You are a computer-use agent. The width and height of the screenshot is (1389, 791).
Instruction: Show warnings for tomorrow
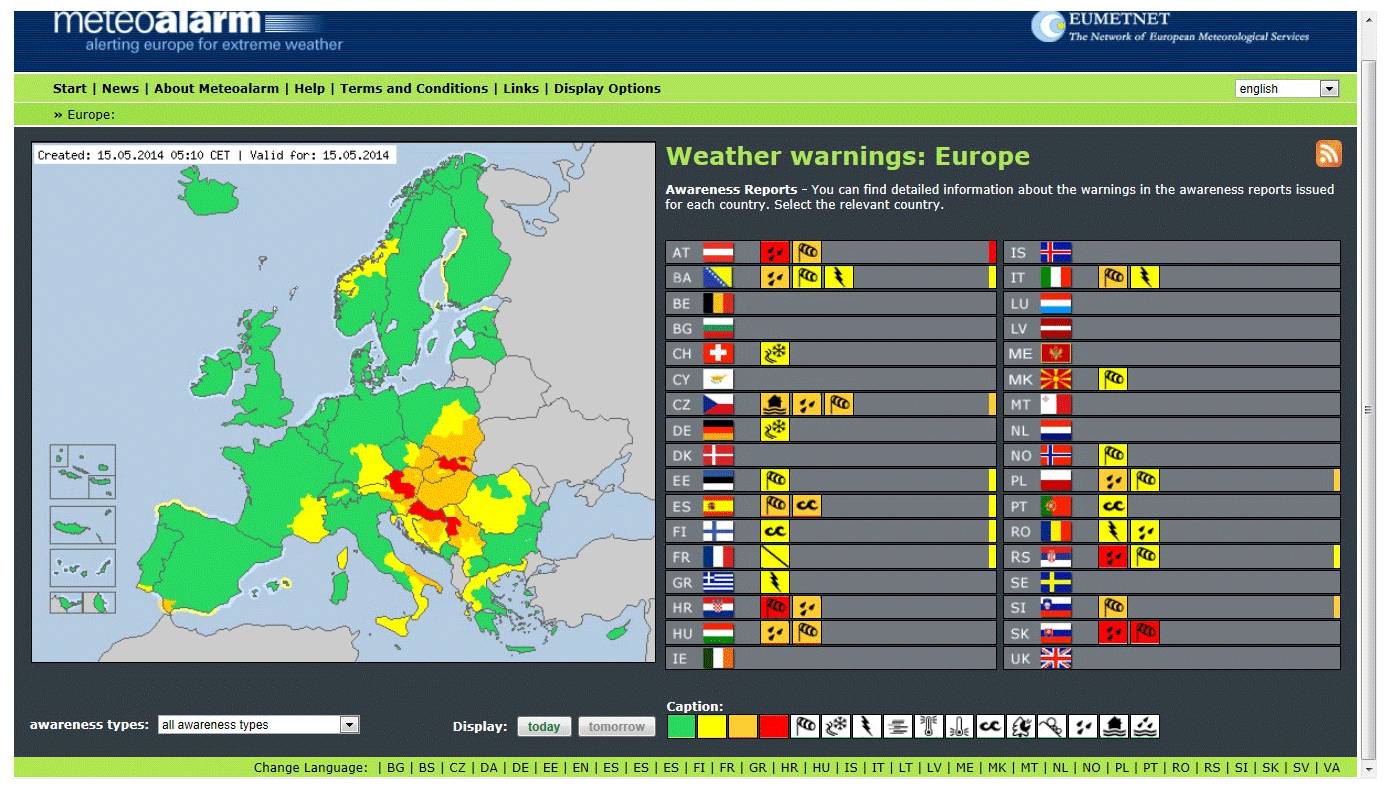click(x=616, y=727)
